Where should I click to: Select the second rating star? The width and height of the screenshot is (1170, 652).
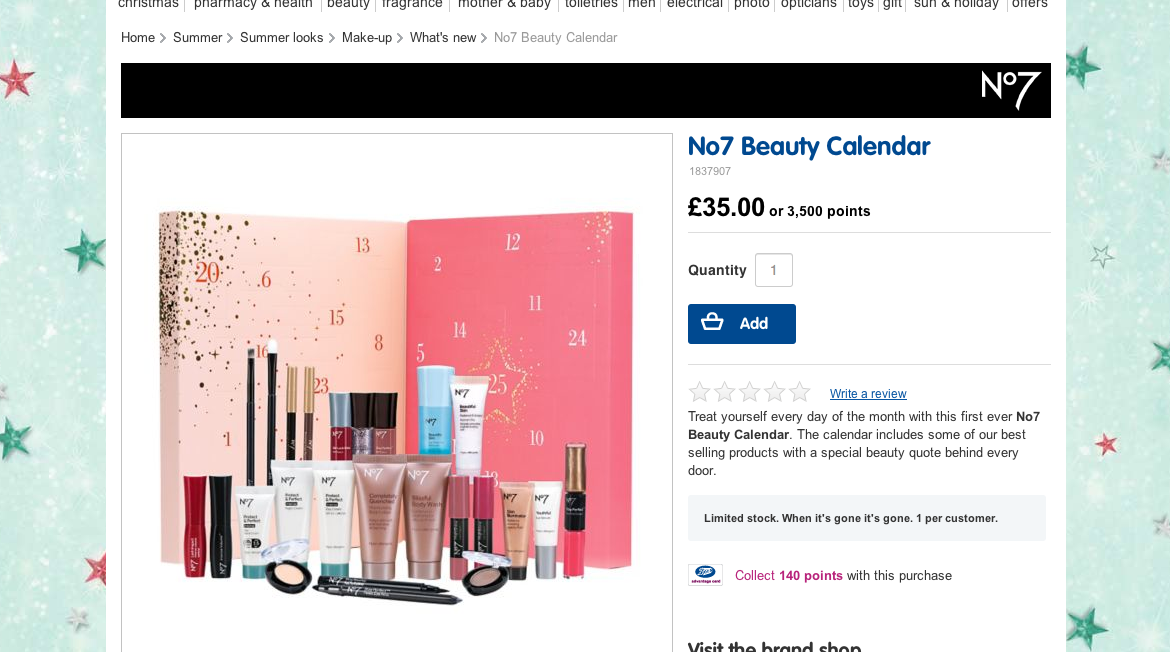pyautogui.click(x=725, y=392)
